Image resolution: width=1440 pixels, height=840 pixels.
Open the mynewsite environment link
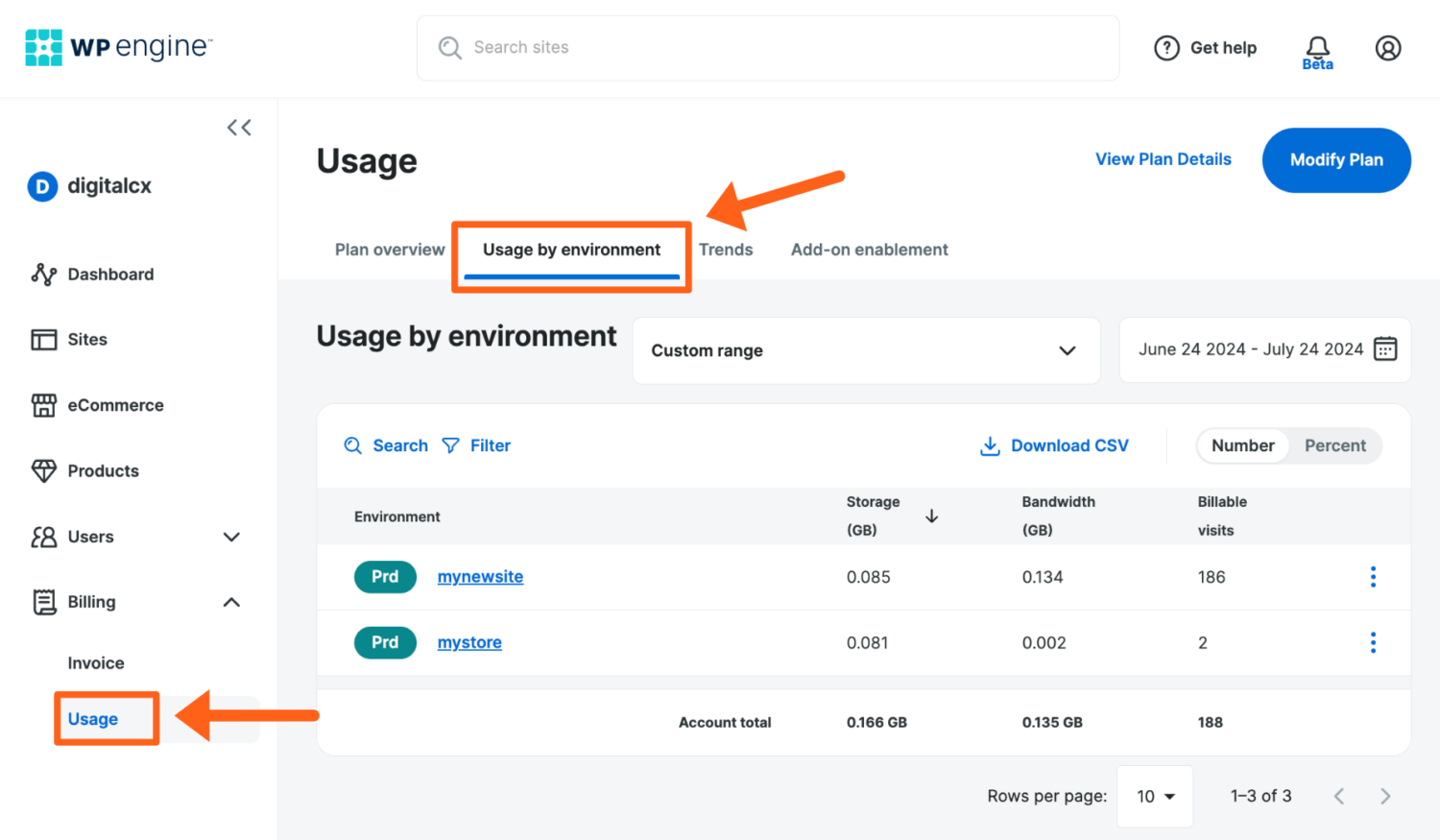[x=480, y=577]
